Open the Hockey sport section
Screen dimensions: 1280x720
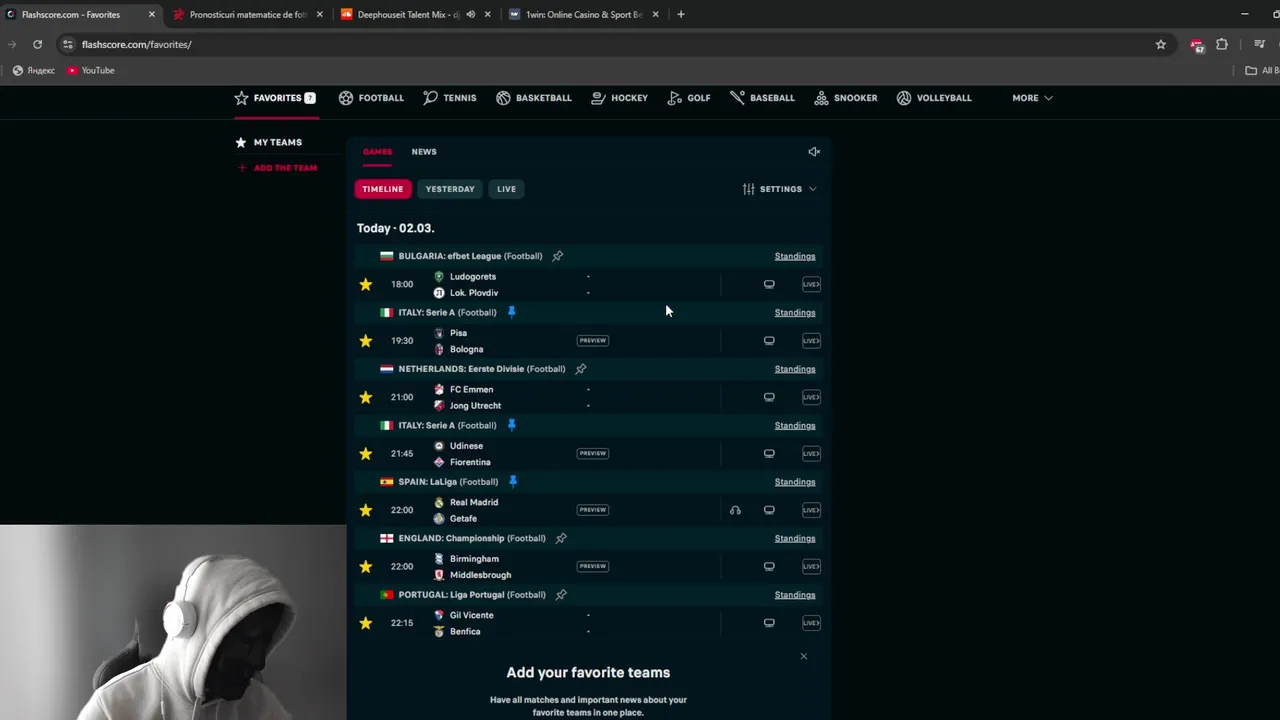(x=619, y=98)
